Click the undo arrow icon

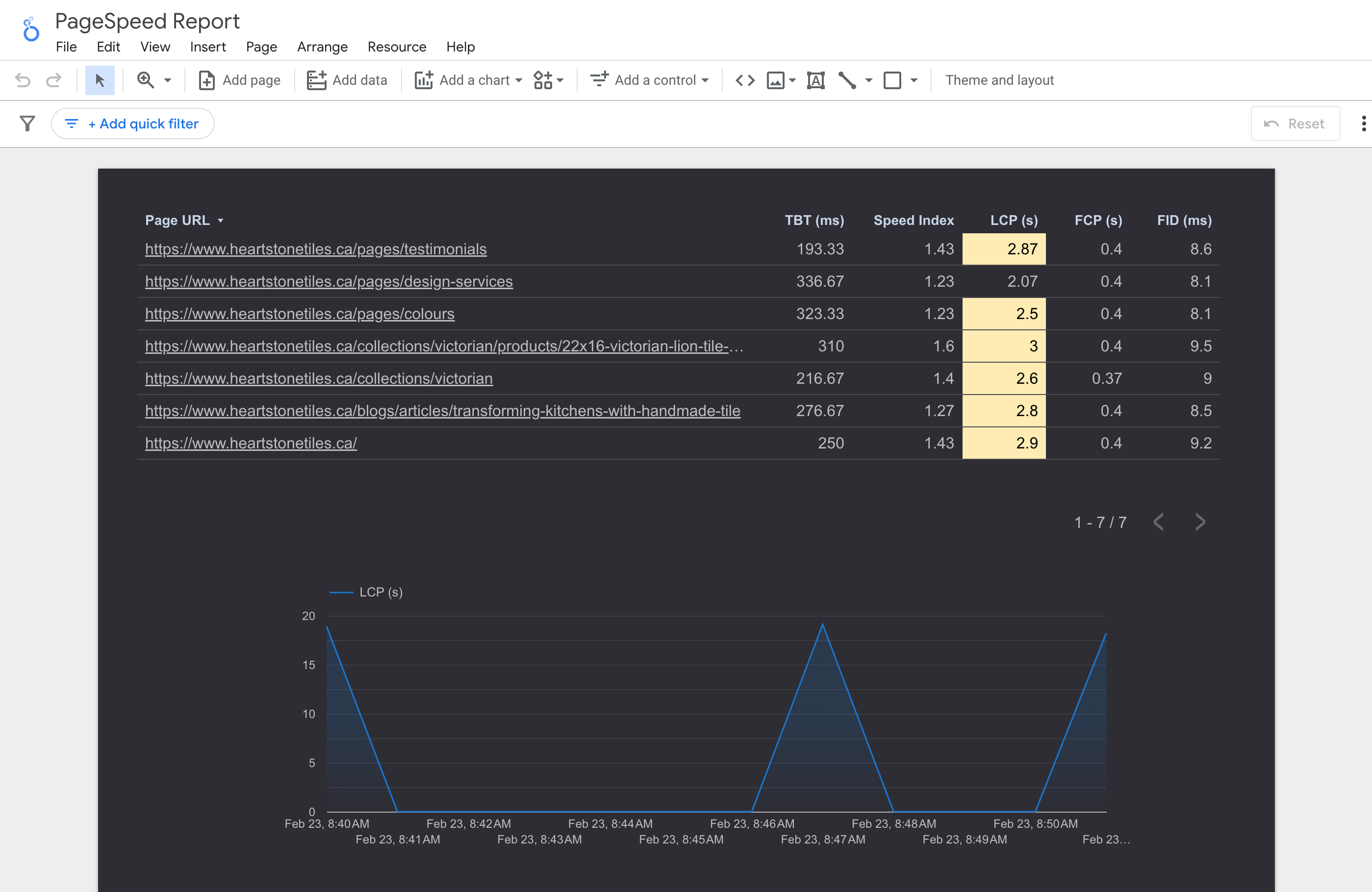(x=23, y=80)
